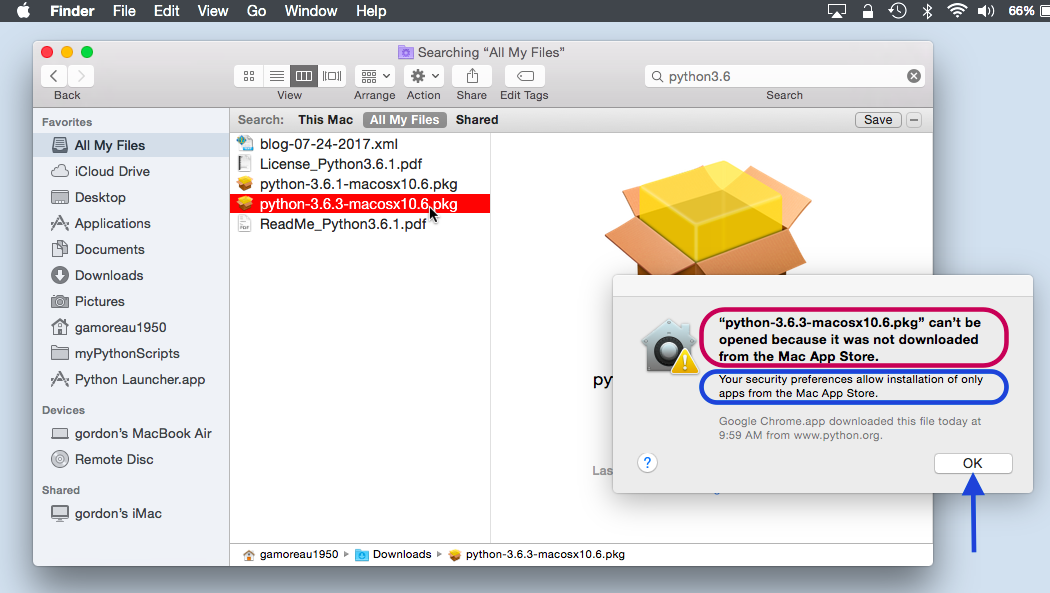Switch to icon view
The image size is (1050, 593).
coord(248,75)
